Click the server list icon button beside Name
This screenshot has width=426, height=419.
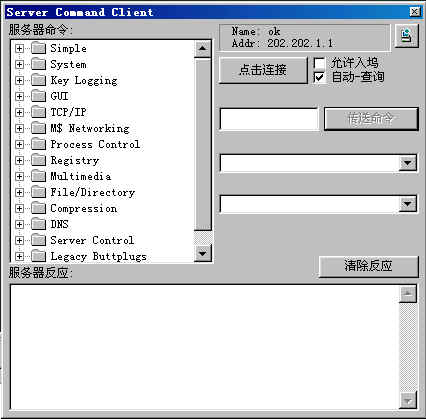coord(406,36)
